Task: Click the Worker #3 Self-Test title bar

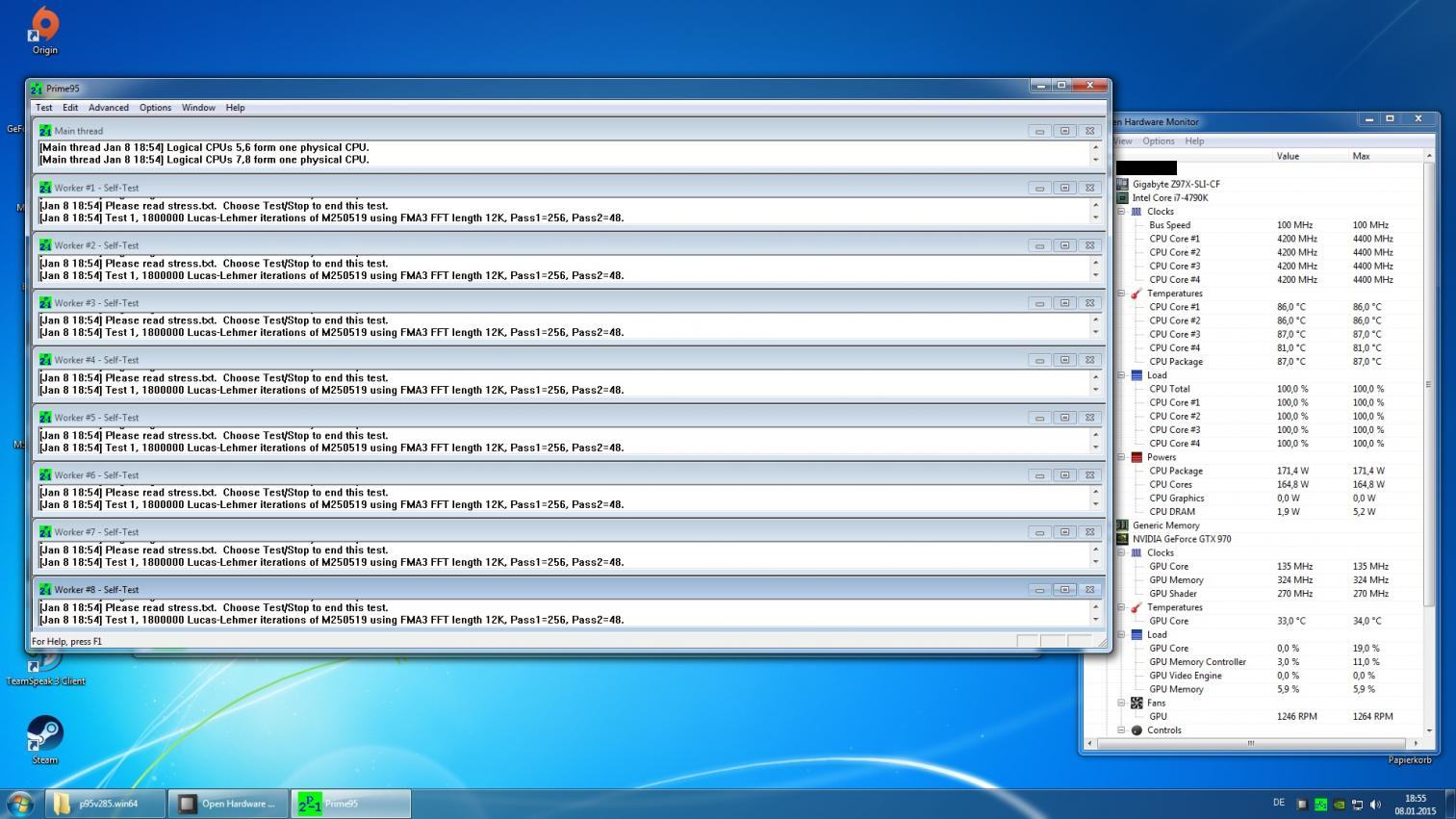Action: [x=568, y=302]
